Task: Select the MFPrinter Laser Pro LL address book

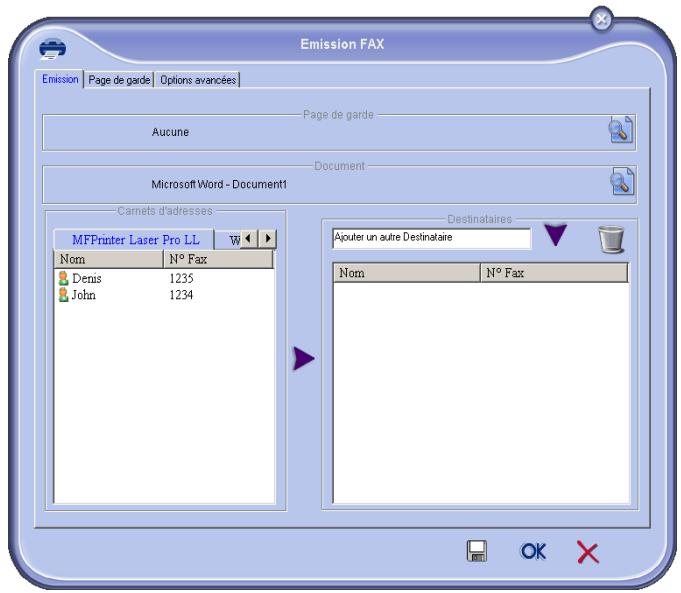Action: click(x=135, y=239)
